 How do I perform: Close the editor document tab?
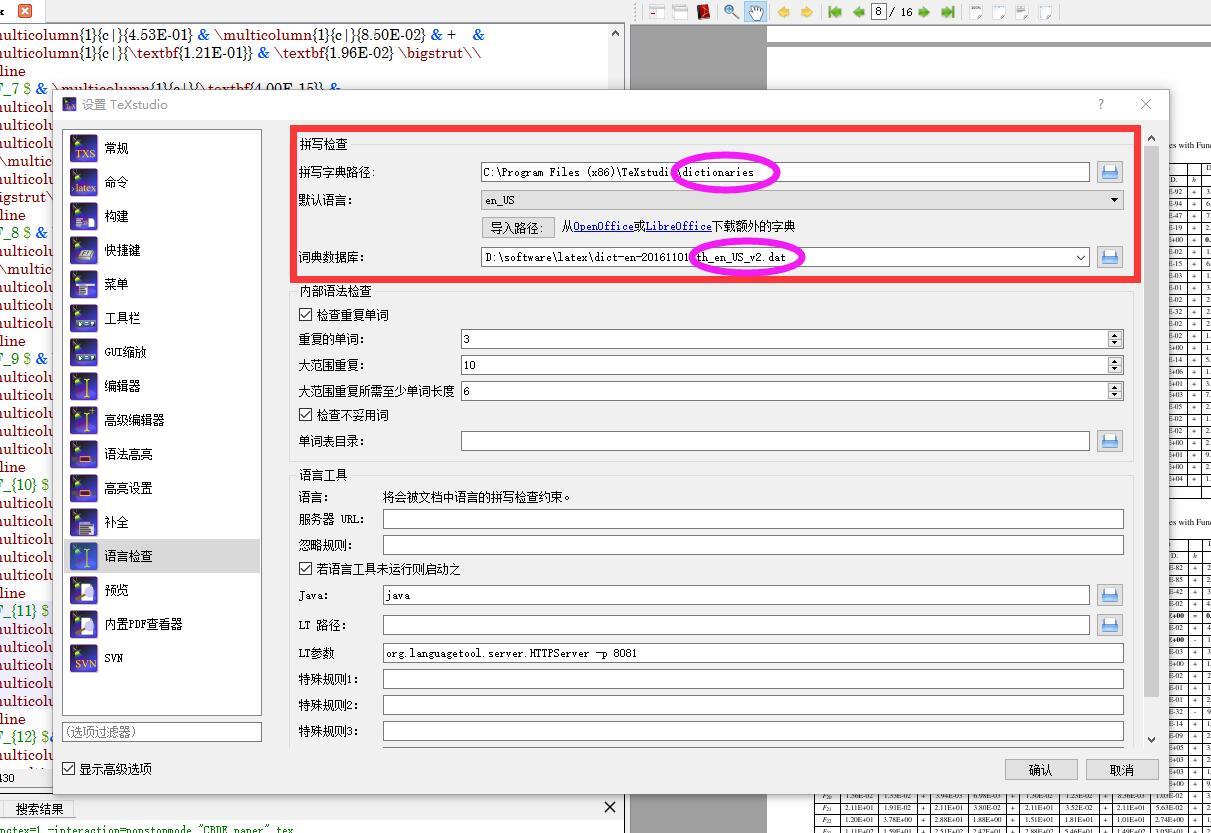point(24,12)
